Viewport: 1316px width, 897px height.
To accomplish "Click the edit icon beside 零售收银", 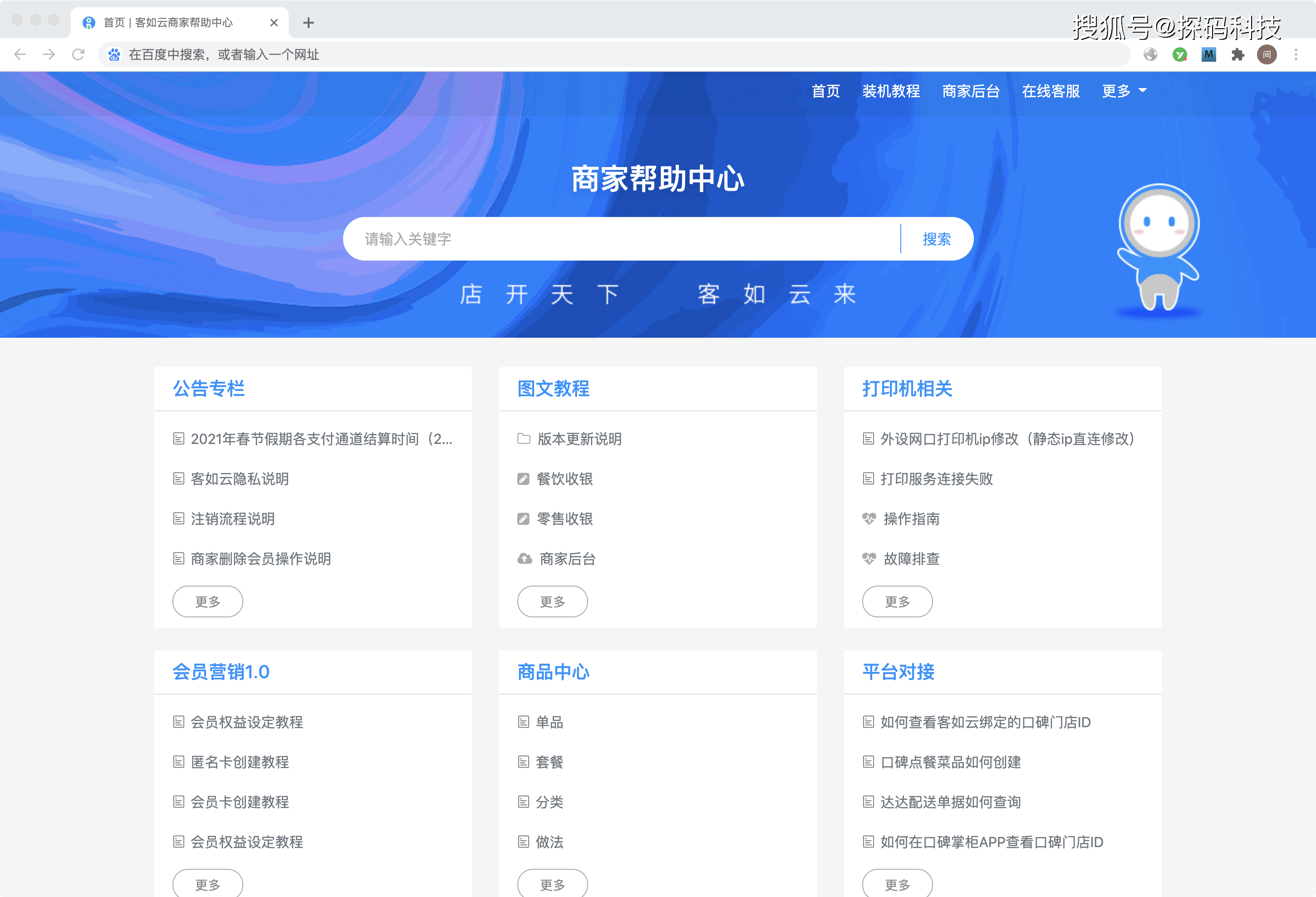I will pos(523,519).
